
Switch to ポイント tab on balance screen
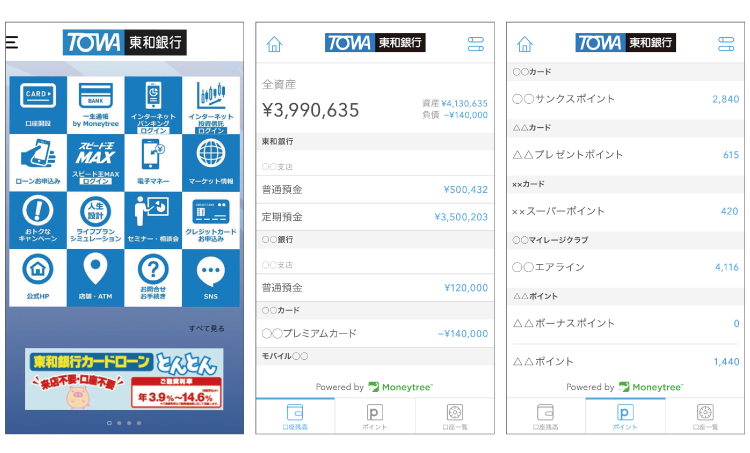pyautogui.click(x=375, y=417)
